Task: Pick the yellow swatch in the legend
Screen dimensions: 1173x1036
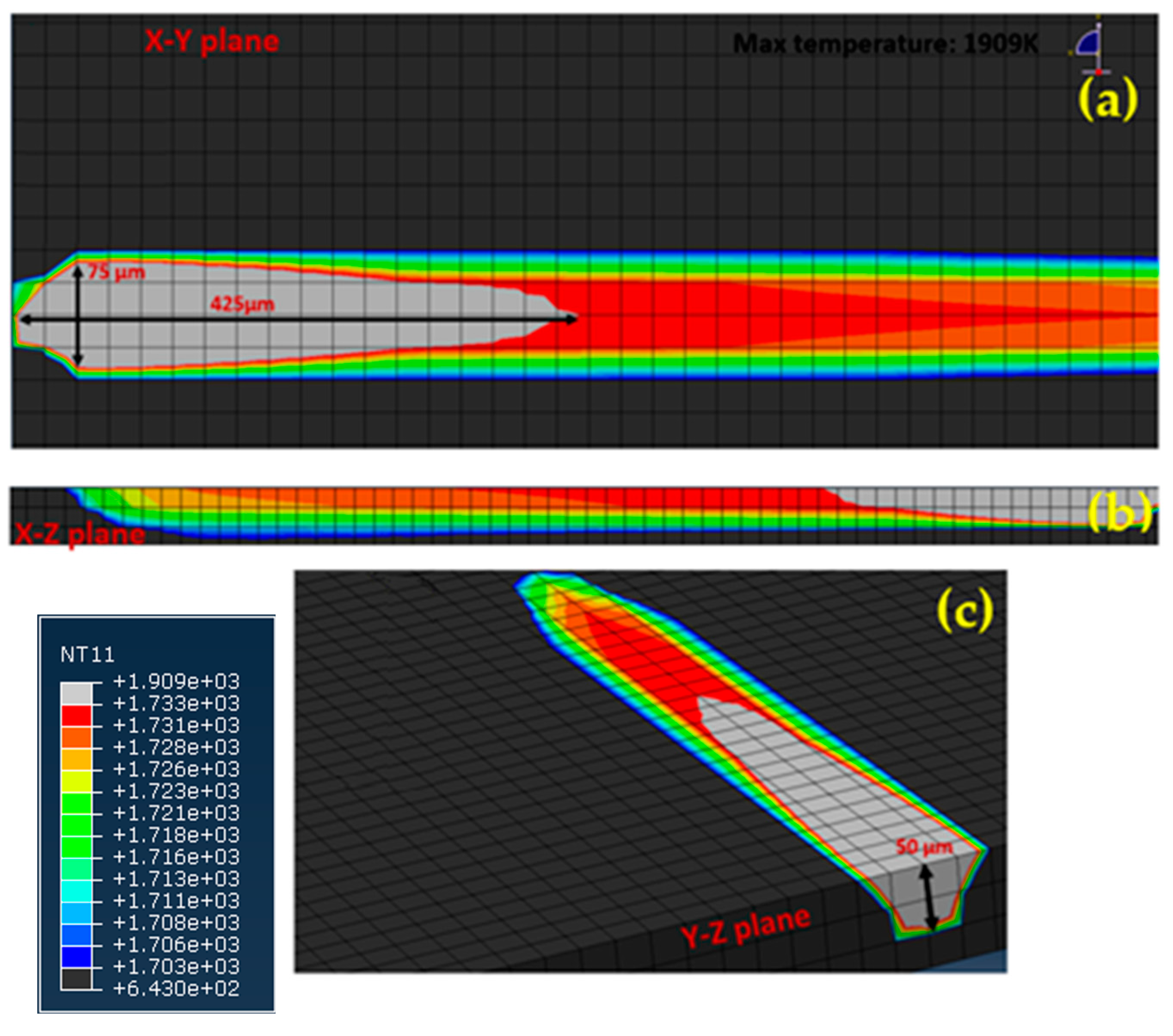Action: [x=76, y=781]
